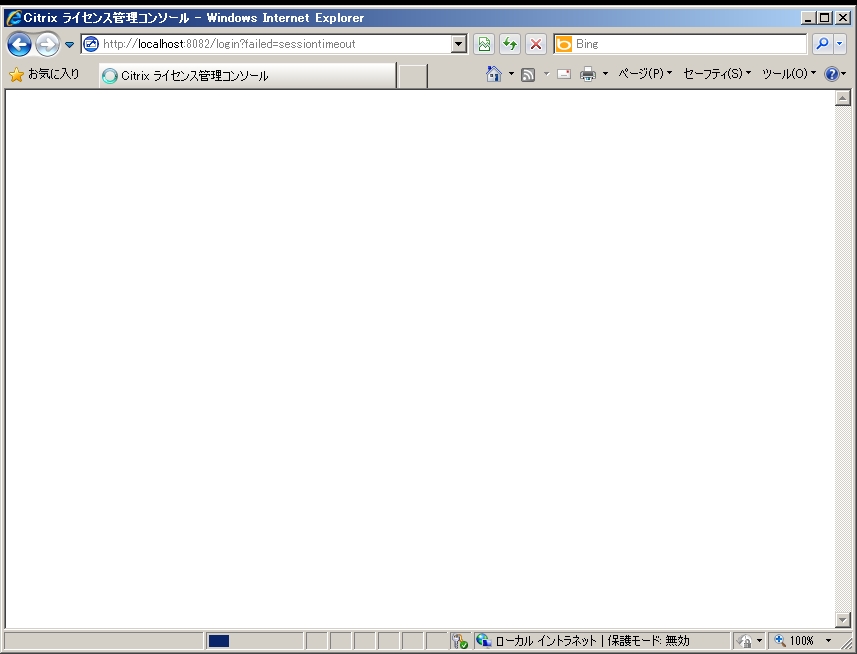Open the Home page icon
857x654 pixels.
493,75
